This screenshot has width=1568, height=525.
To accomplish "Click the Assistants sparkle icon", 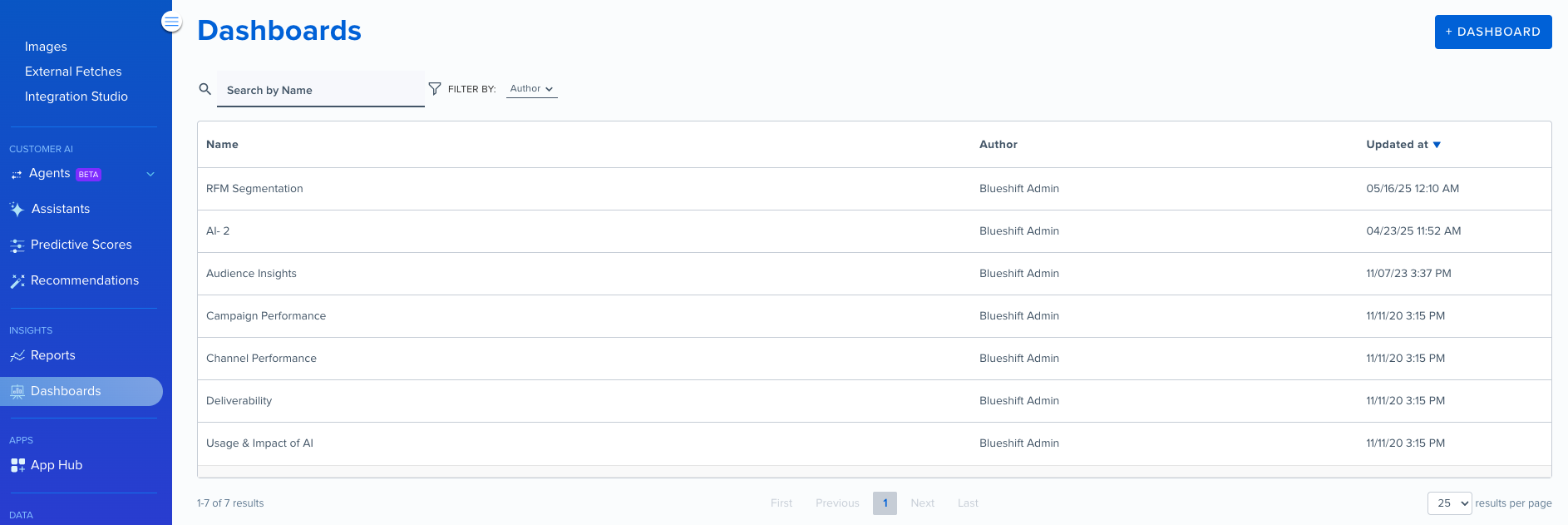I will click(x=17, y=209).
